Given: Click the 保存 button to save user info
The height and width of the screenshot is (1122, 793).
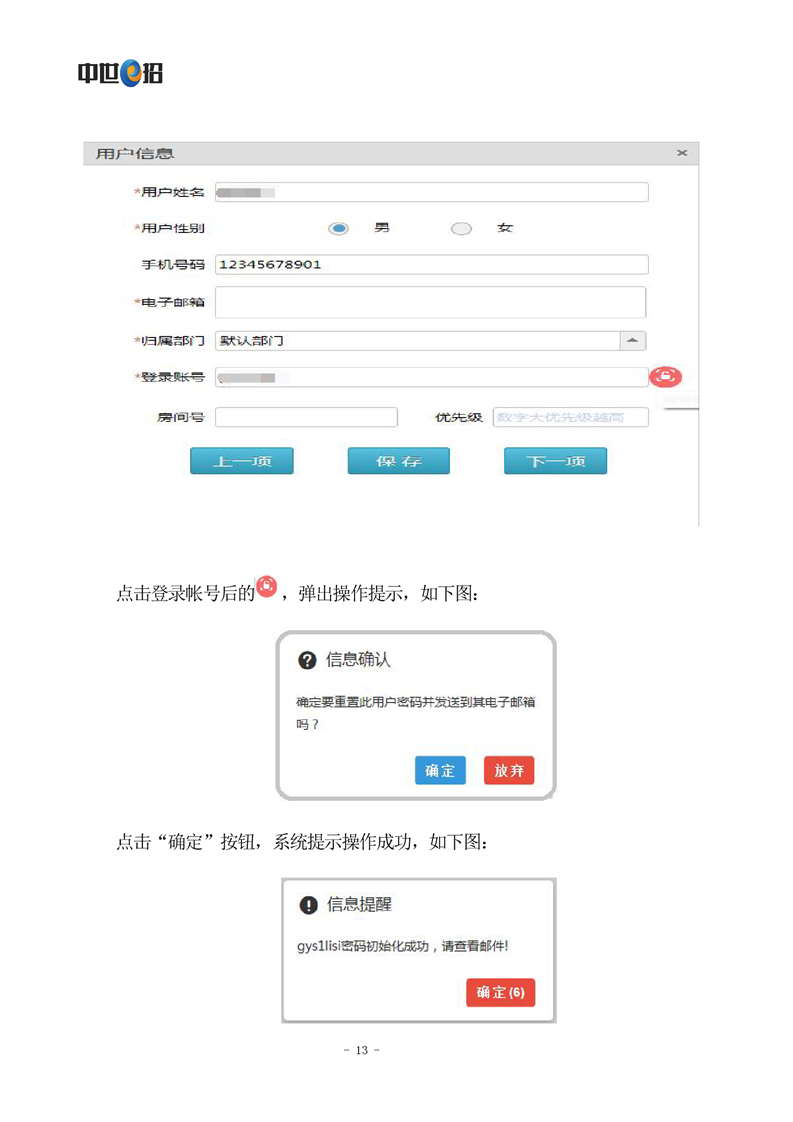Looking at the screenshot, I should (399, 461).
